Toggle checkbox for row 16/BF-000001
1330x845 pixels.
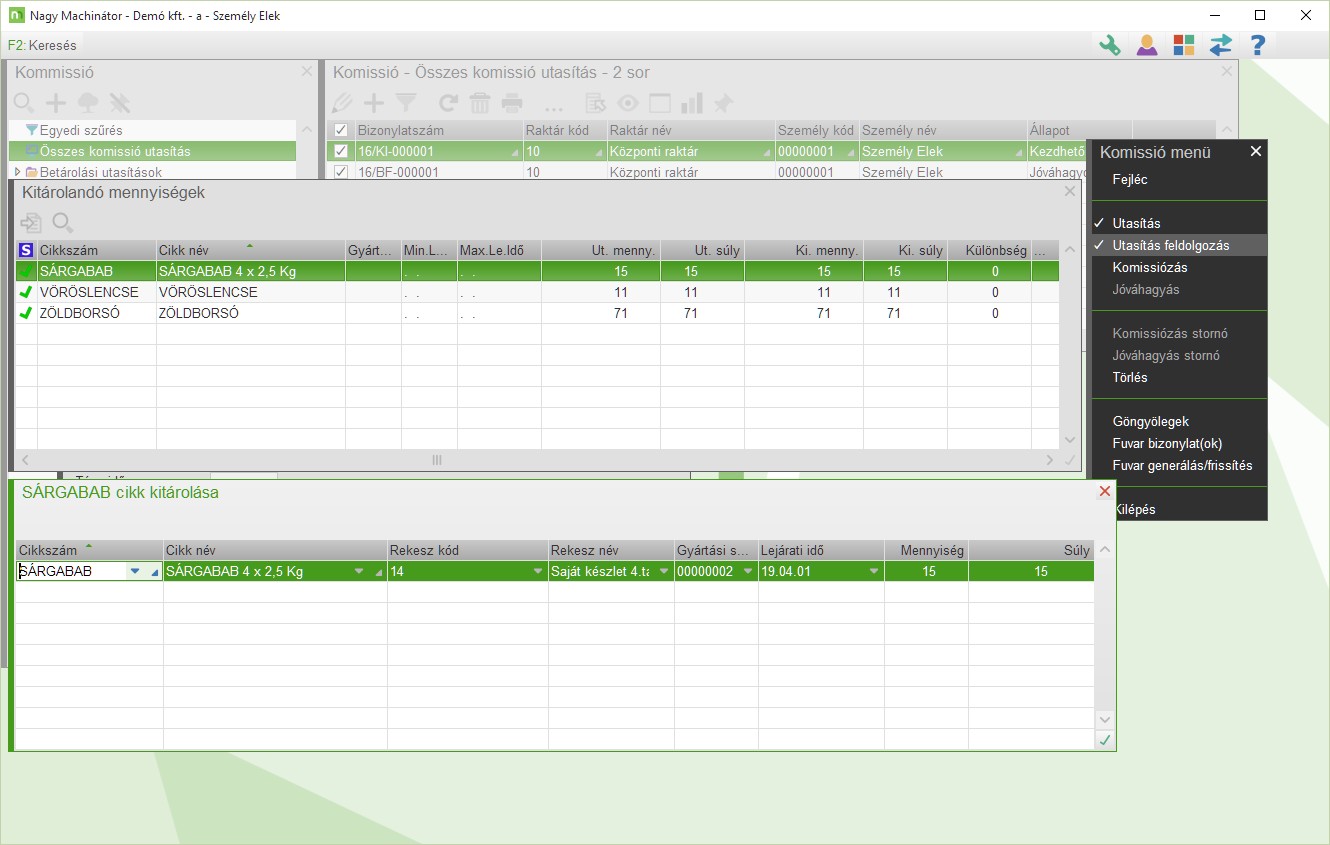coord(341,172)
